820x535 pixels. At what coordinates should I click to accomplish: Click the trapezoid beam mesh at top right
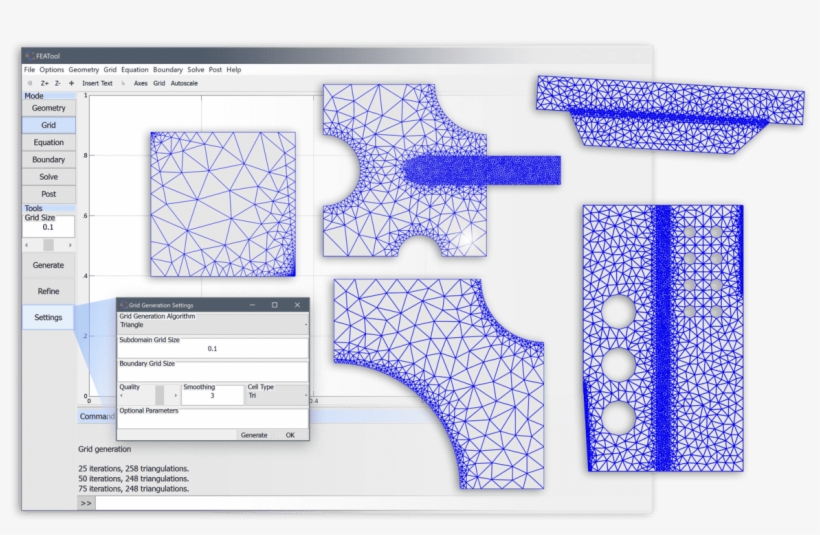tap(670, 115)
